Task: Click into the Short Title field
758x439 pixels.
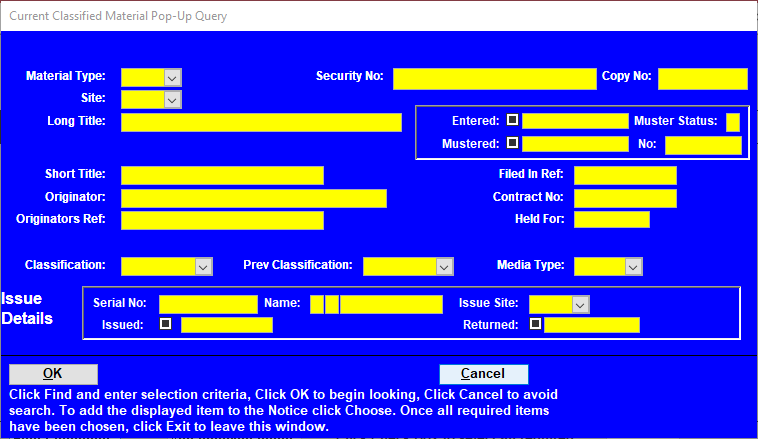Action: (x=222, y=175)
